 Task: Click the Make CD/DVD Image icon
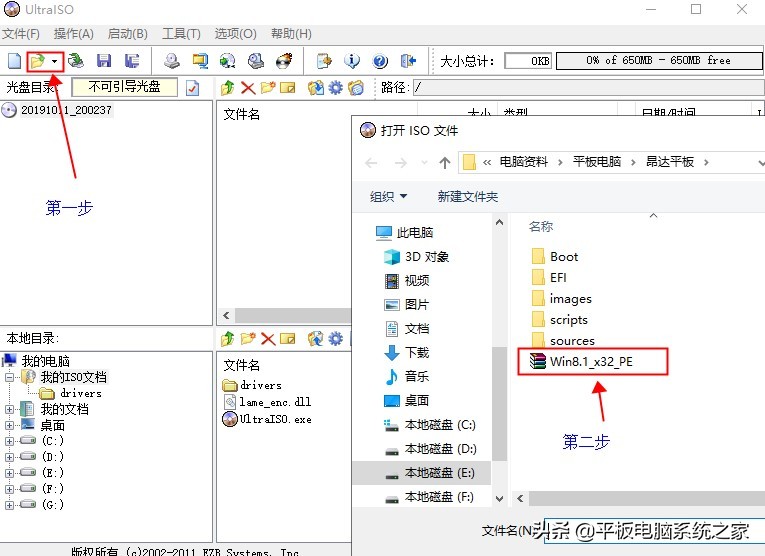coord(172,61)
